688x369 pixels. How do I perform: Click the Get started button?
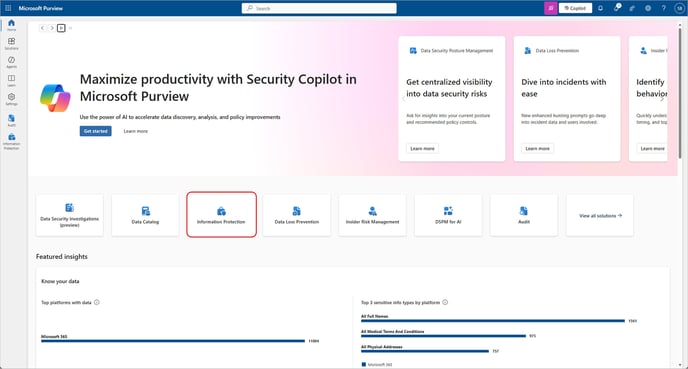(96, 131)
